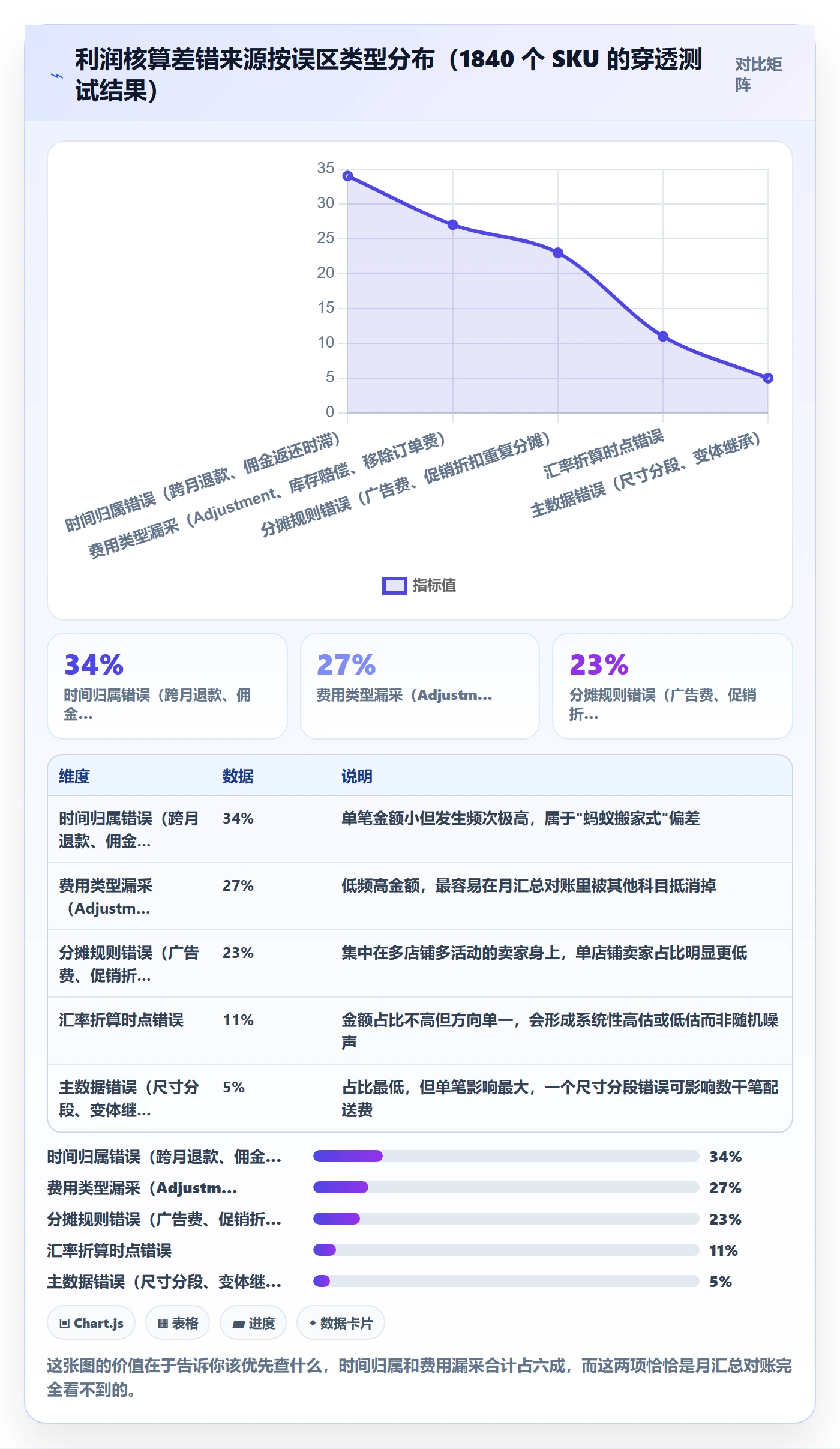840x1449 pixels.
Task: Select table description starting with 金额占比不高但方向单一
Action: (560, 1031)
